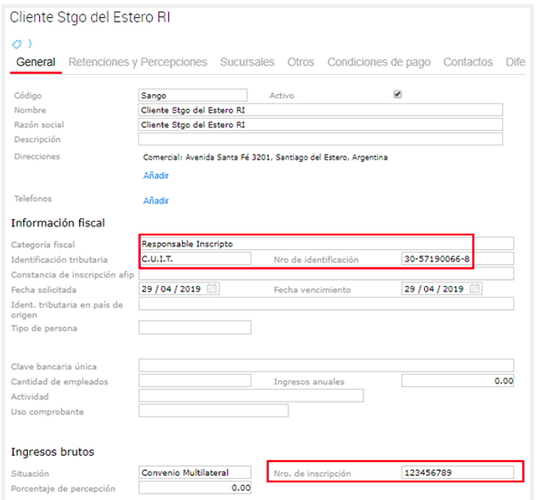Open the Uso comprobante field
537x500 pixels.
point(214,411)
